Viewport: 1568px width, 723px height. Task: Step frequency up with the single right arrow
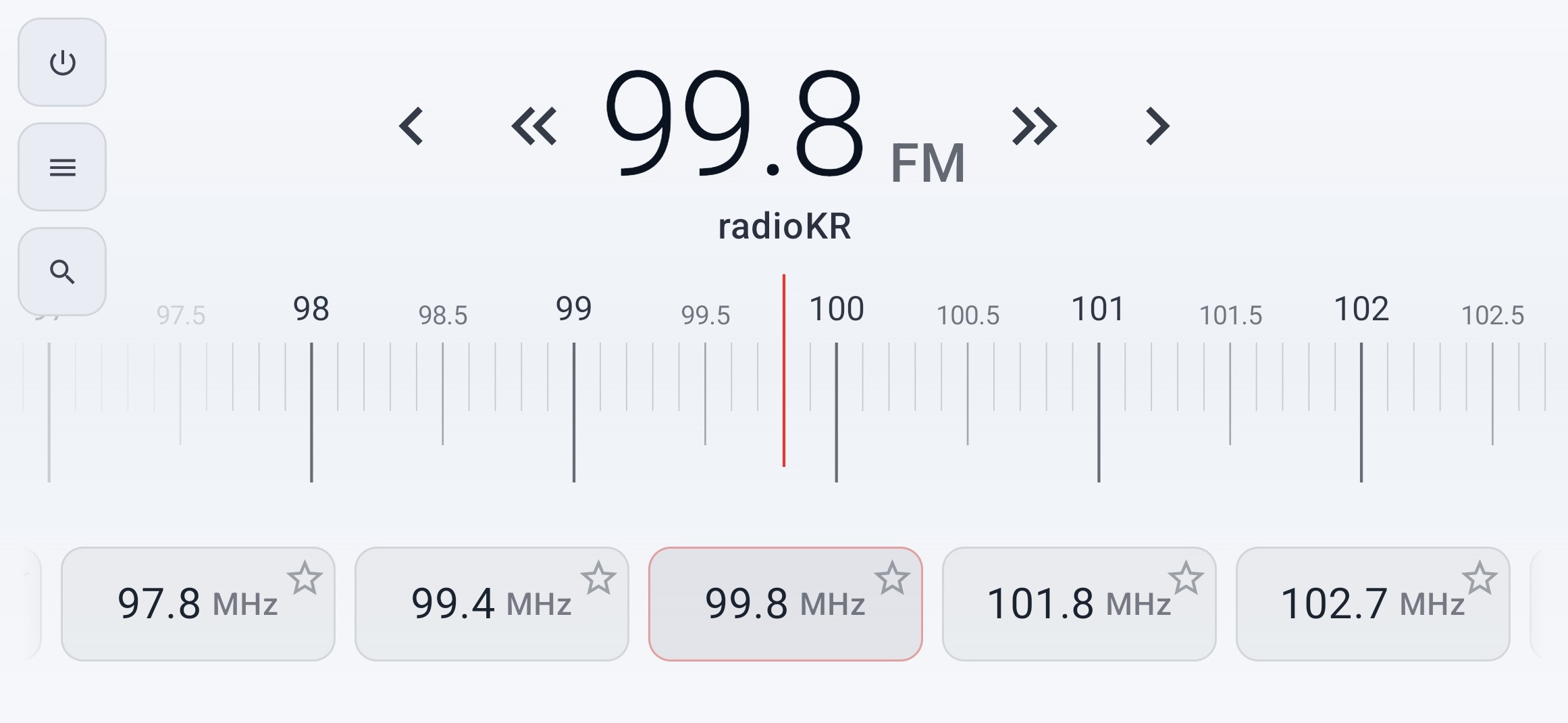(1157, 126)
